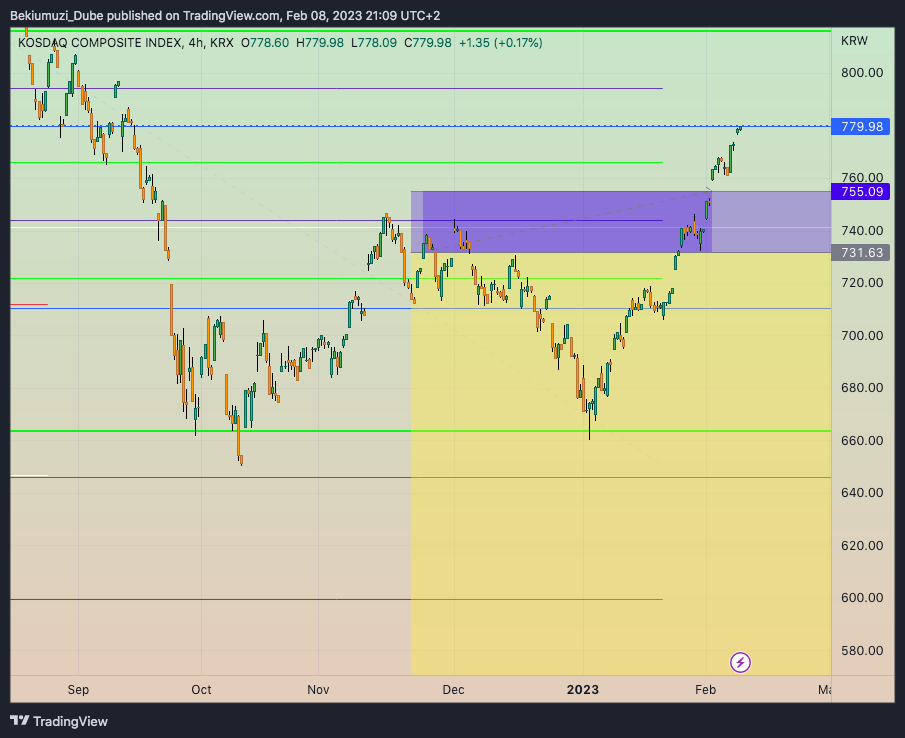Click the 779.98 current price label
905x738 pixels.
click(860, 126)
